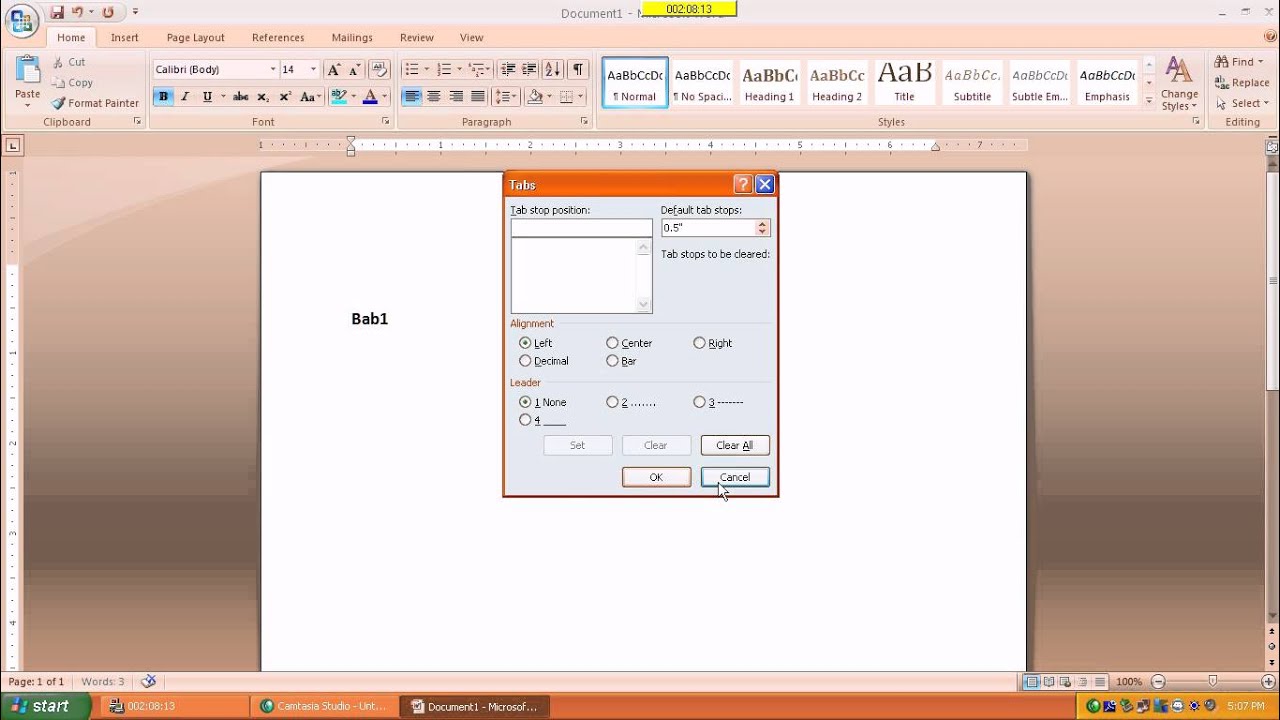The height and width of the screenshot is (720, 1280).
Task: Click the zoom slider handle
Action: tap(1213, 682)
